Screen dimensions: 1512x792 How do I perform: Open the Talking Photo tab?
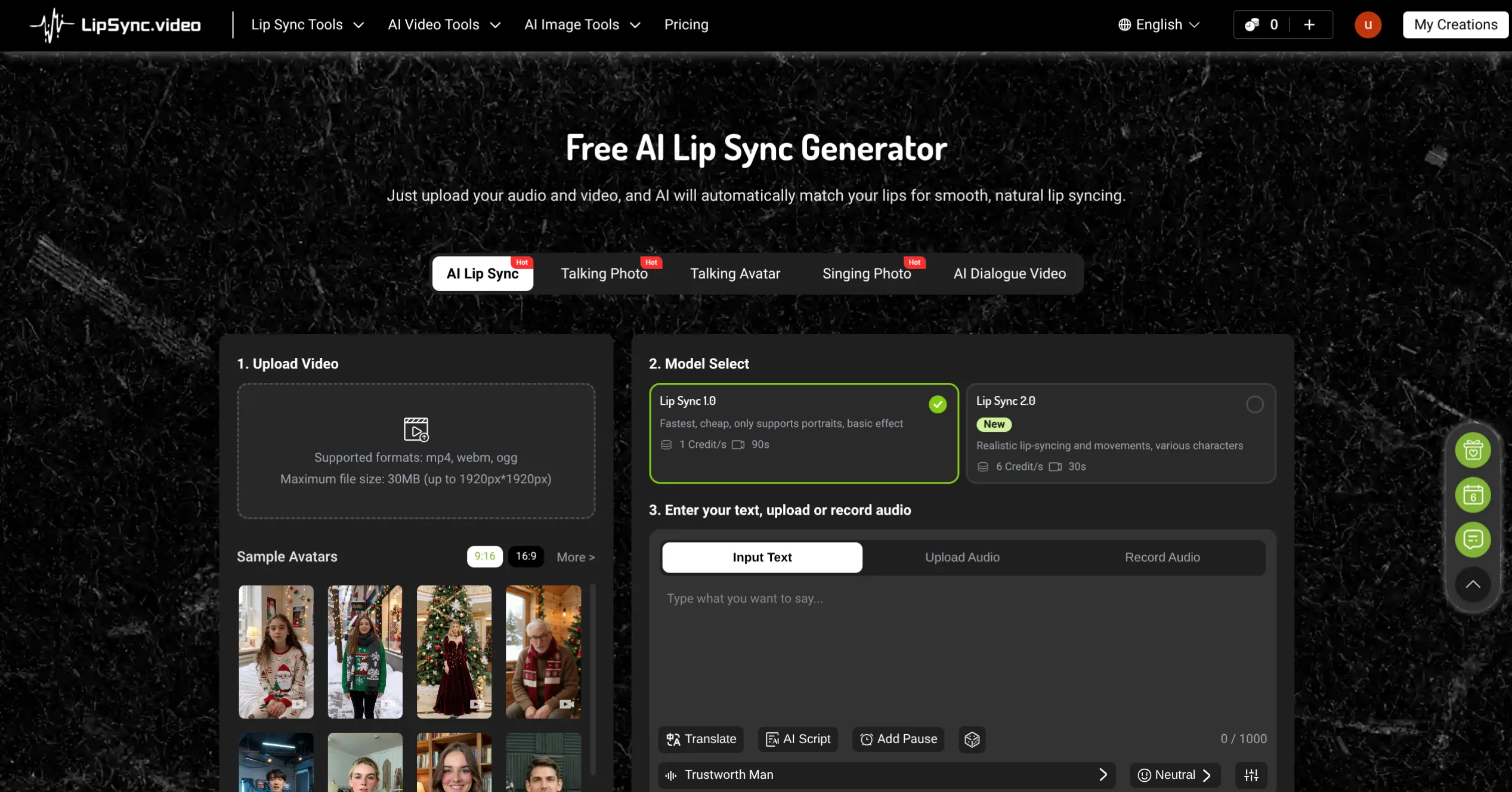pyautogui.click(x=603, y=273)
